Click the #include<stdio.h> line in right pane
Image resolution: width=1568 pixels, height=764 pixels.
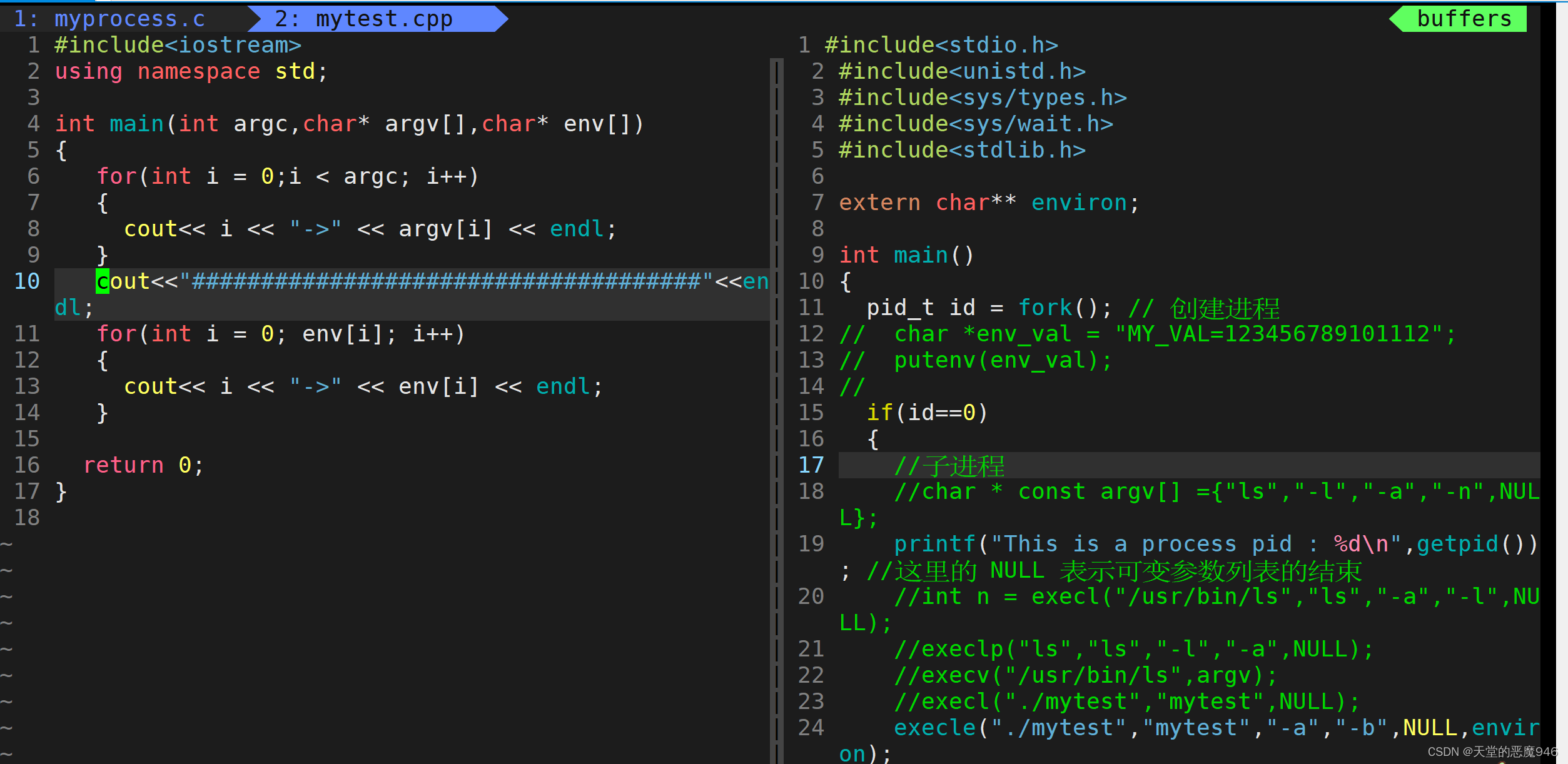[941, 45]
